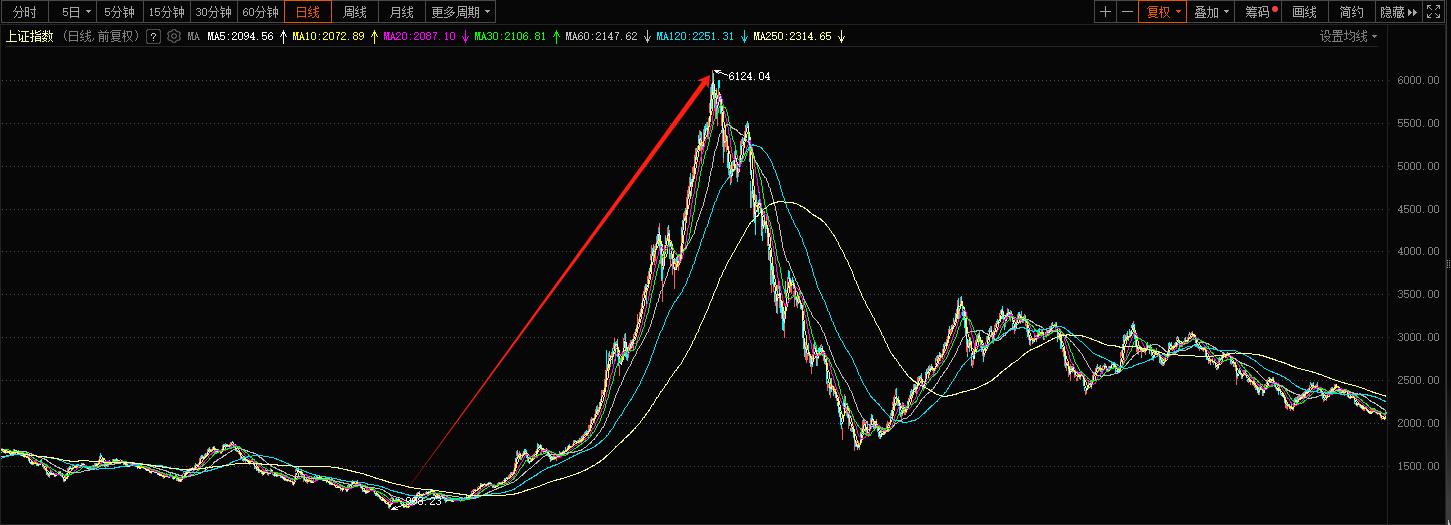
Task: Toggle fullscreen chart view icon
Action: click(1433, 12)
